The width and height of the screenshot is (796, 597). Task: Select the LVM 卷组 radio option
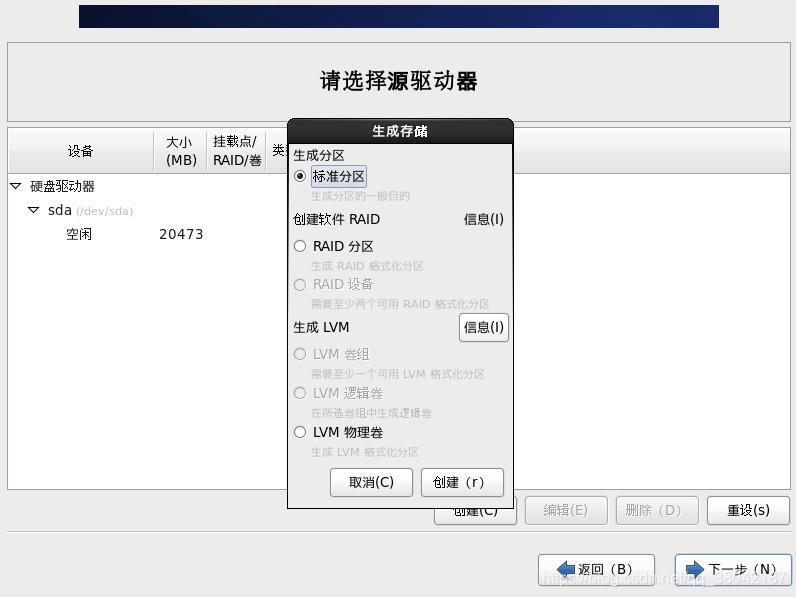tap(300, 354)
